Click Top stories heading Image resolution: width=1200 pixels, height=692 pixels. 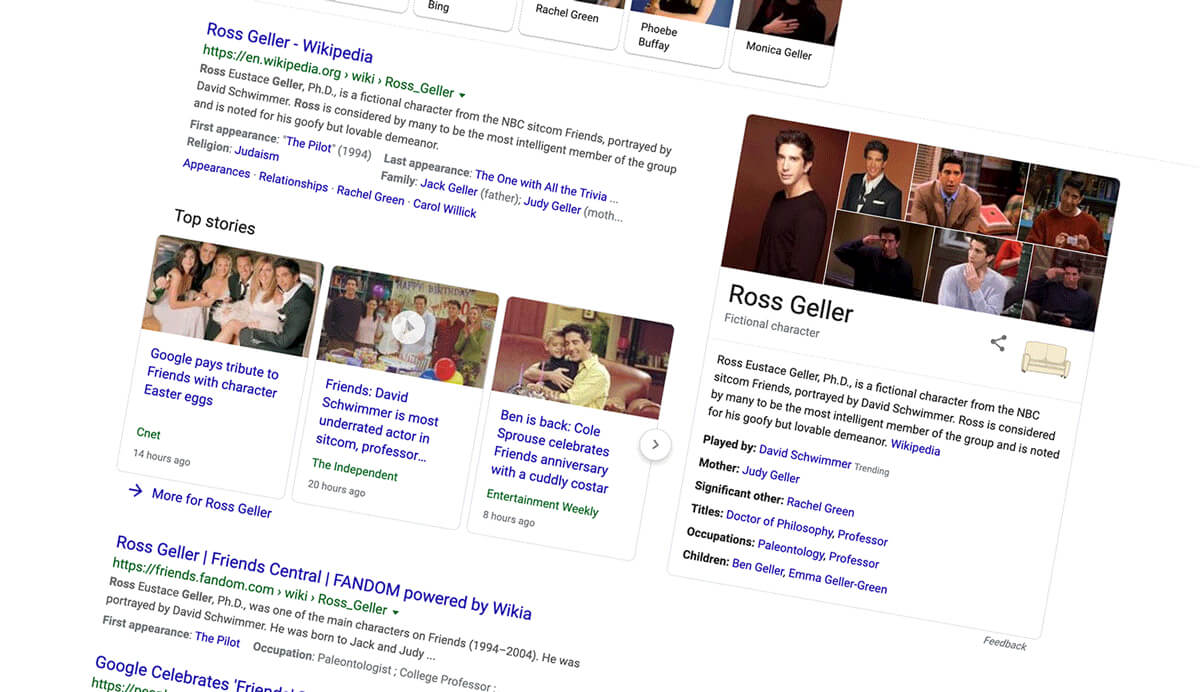(x=214, y=221)
